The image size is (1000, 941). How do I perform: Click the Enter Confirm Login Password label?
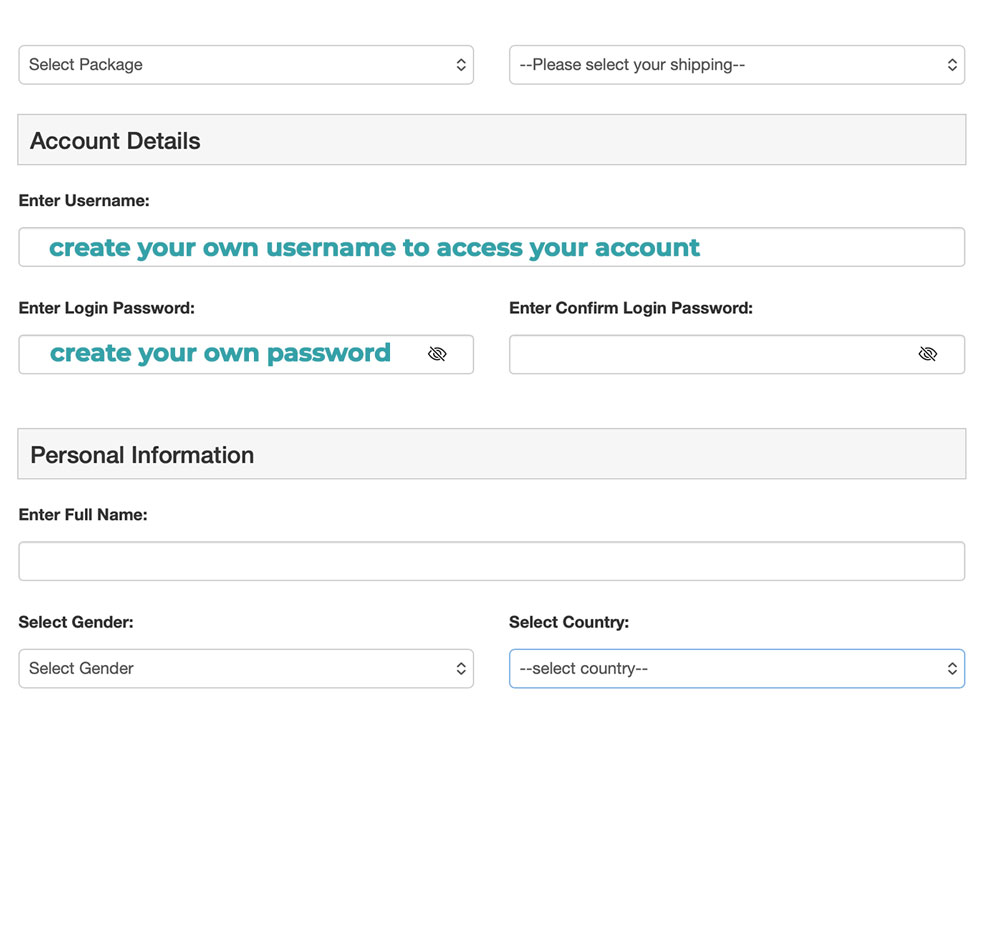631,308
